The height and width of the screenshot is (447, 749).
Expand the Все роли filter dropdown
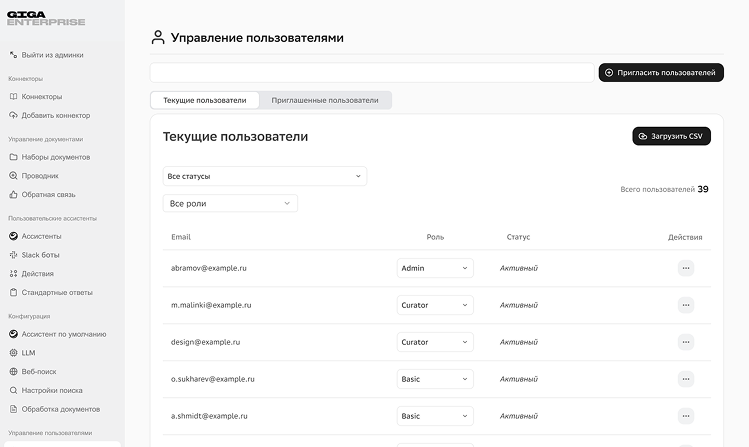coord(230,203)
